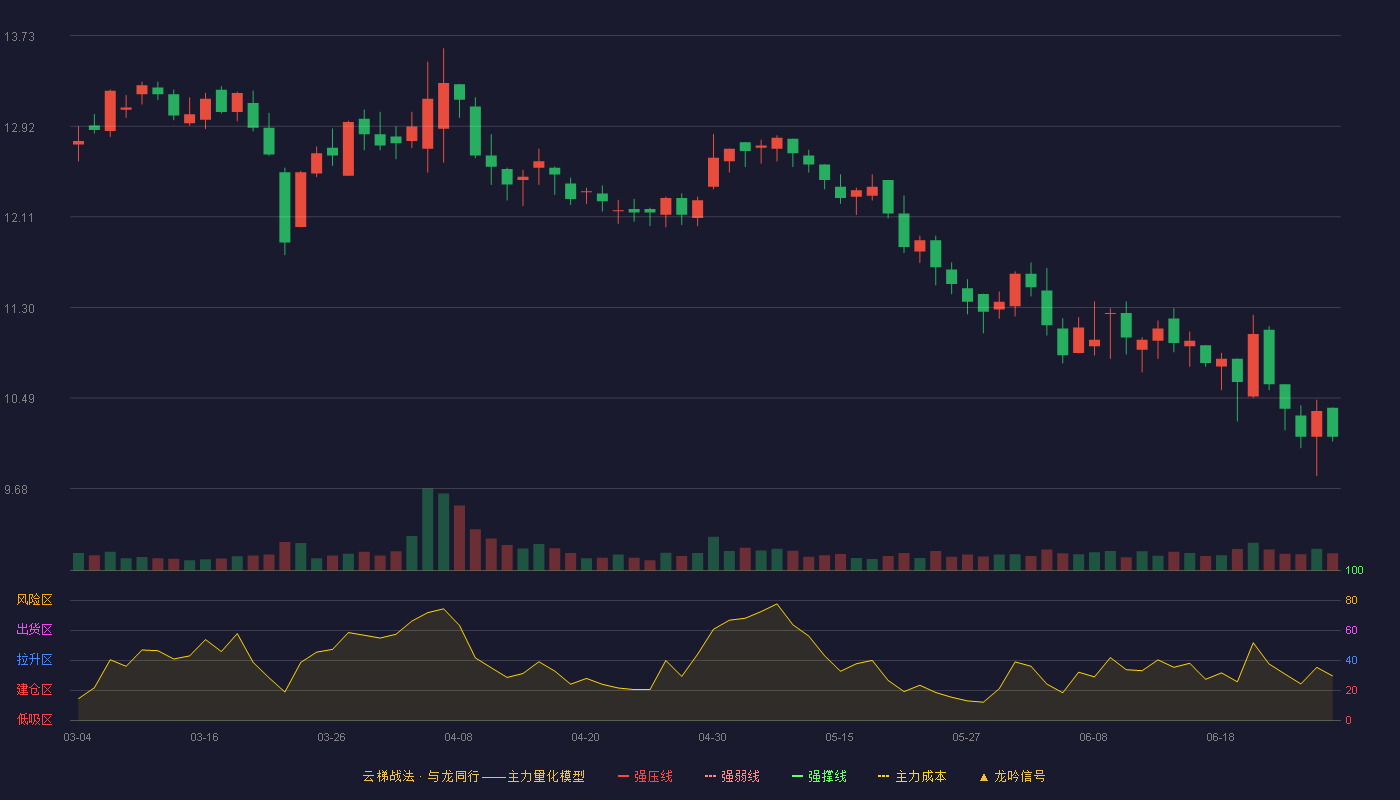The height and width of the screenshot is (800, 1400).
Task: Click the blue 40 indicator scale value
Action: coord(1351,660)
